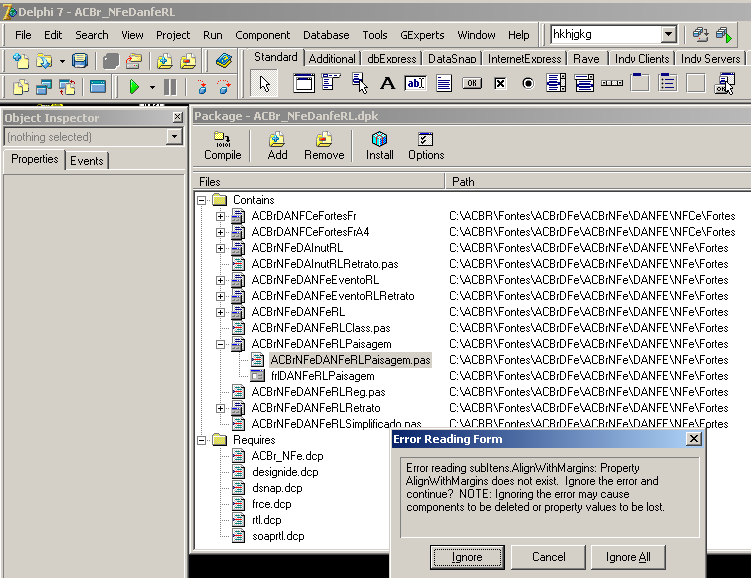The height and width of the screenshot is (578, 751).
Task: Click Ignore in the error dialog
Action: [x=467, y=557]
